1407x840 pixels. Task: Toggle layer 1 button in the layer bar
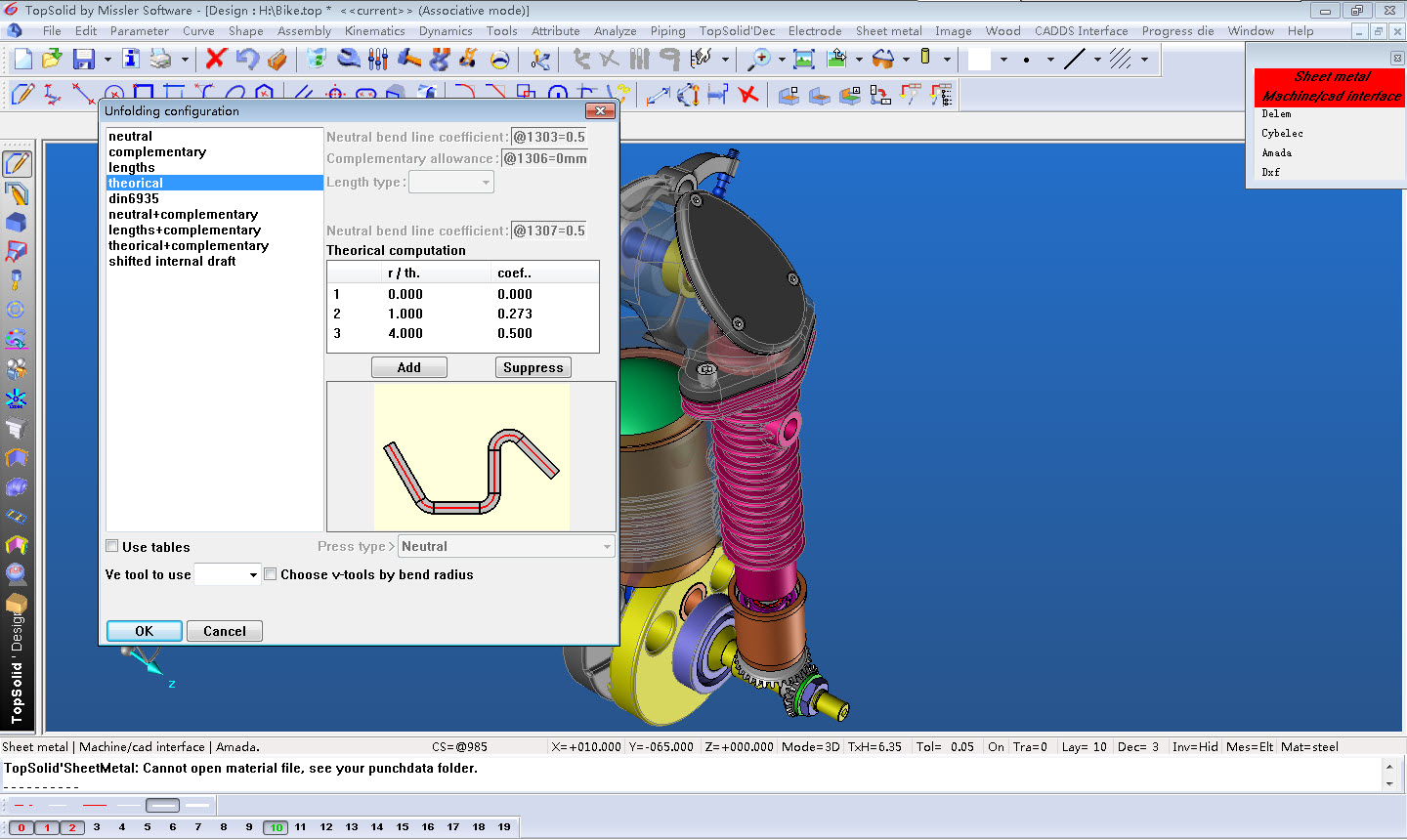coord(47,827)
